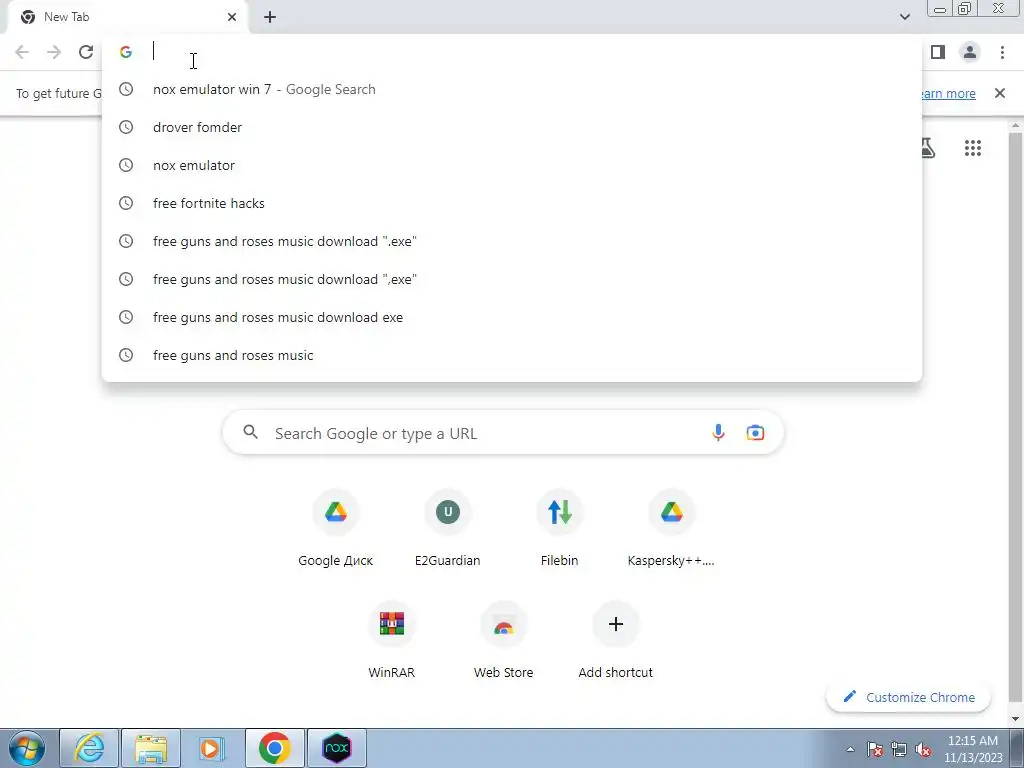Choose suggestion 'drover fomder'
Image resolution: width=1024 pixels, height=768 pixels.
click(512, 127)
